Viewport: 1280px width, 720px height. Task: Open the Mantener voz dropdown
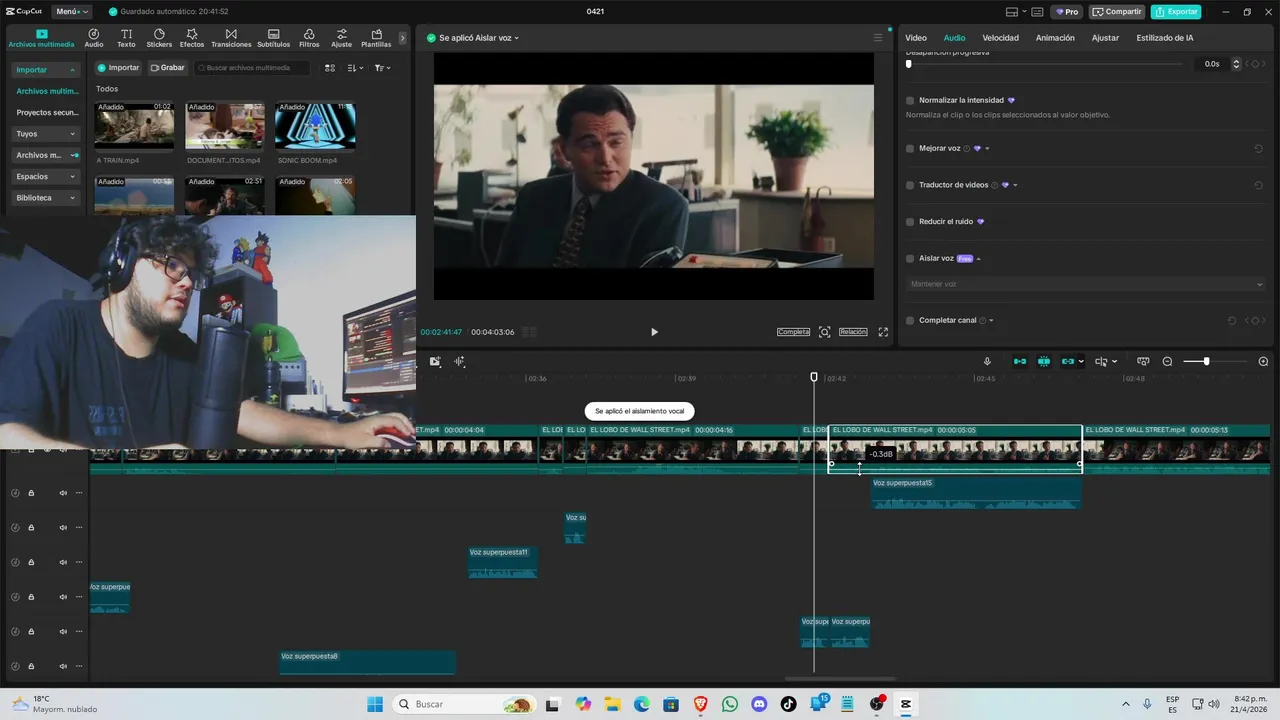1086,285
